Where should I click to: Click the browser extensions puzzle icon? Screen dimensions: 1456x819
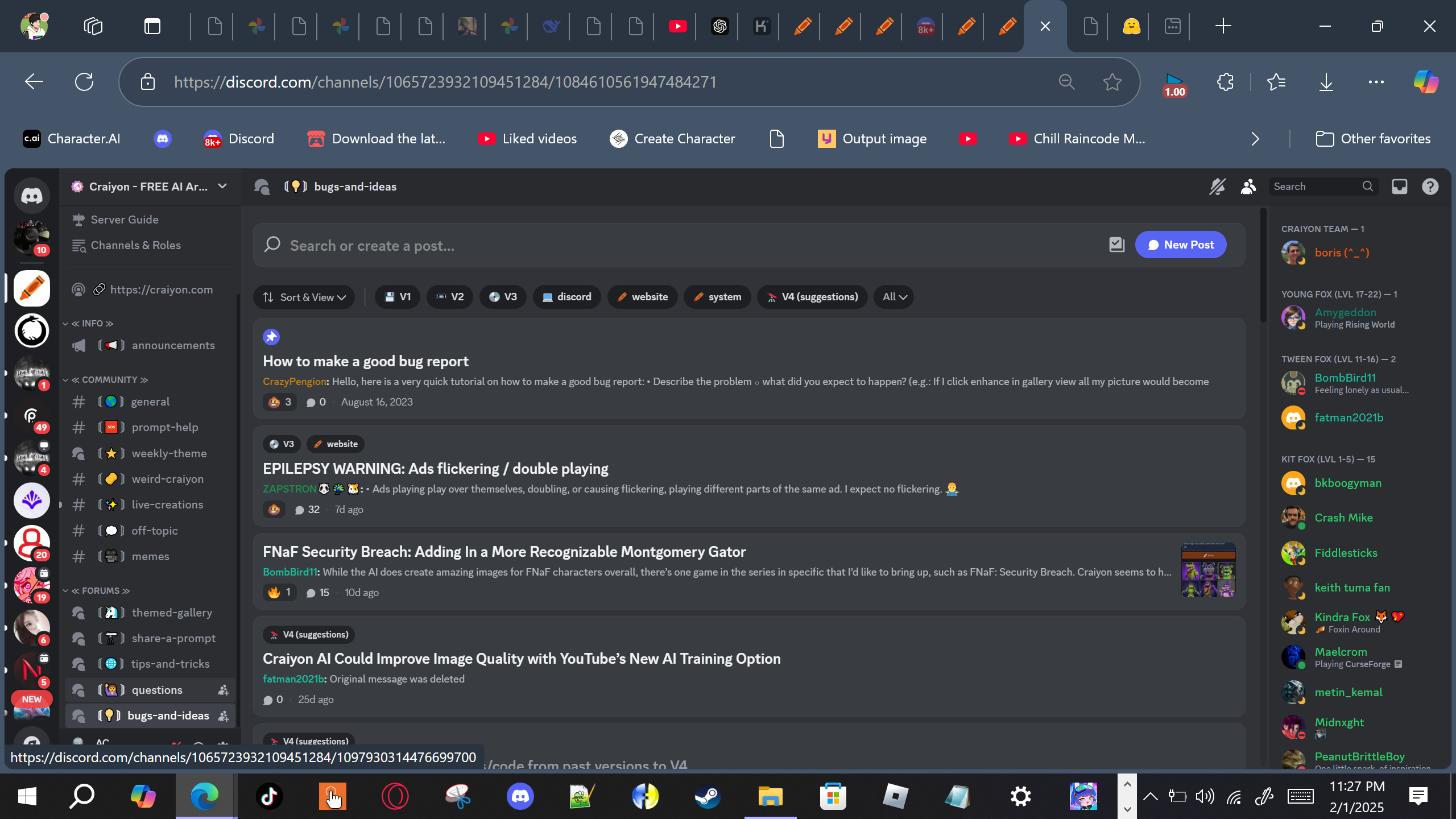1225,82
